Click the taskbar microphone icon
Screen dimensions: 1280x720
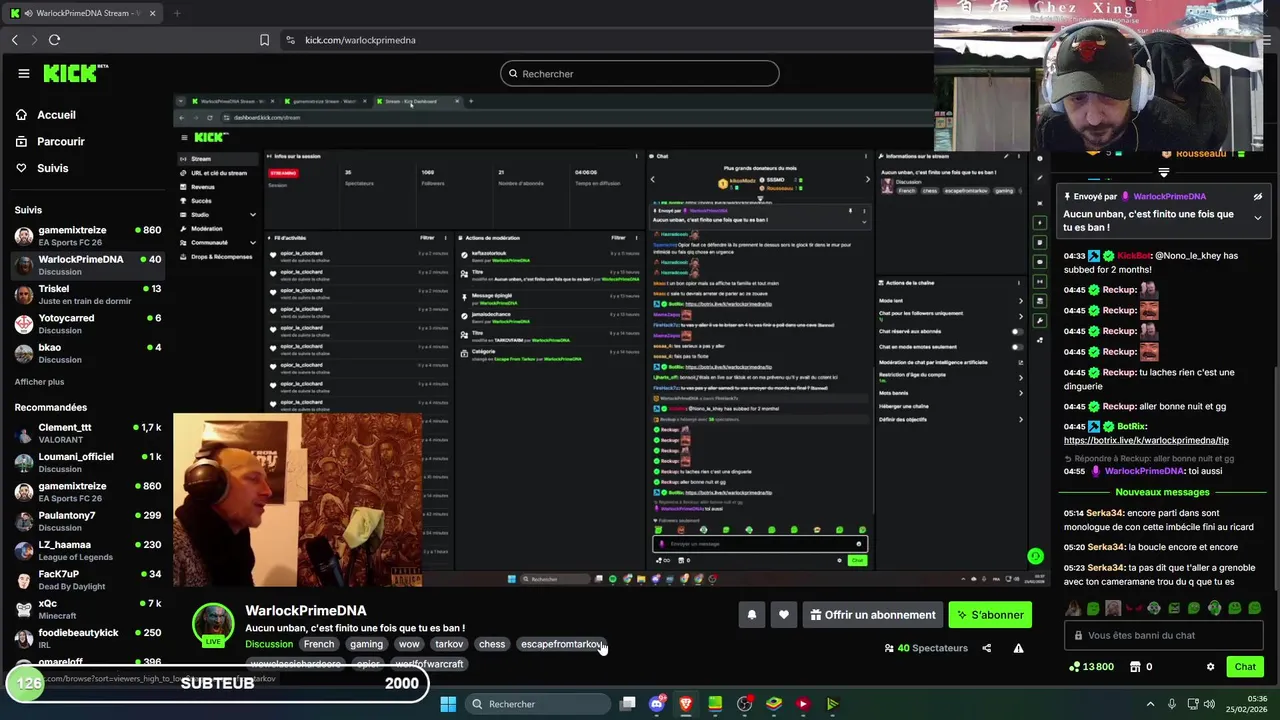(x=1172, y=704)
